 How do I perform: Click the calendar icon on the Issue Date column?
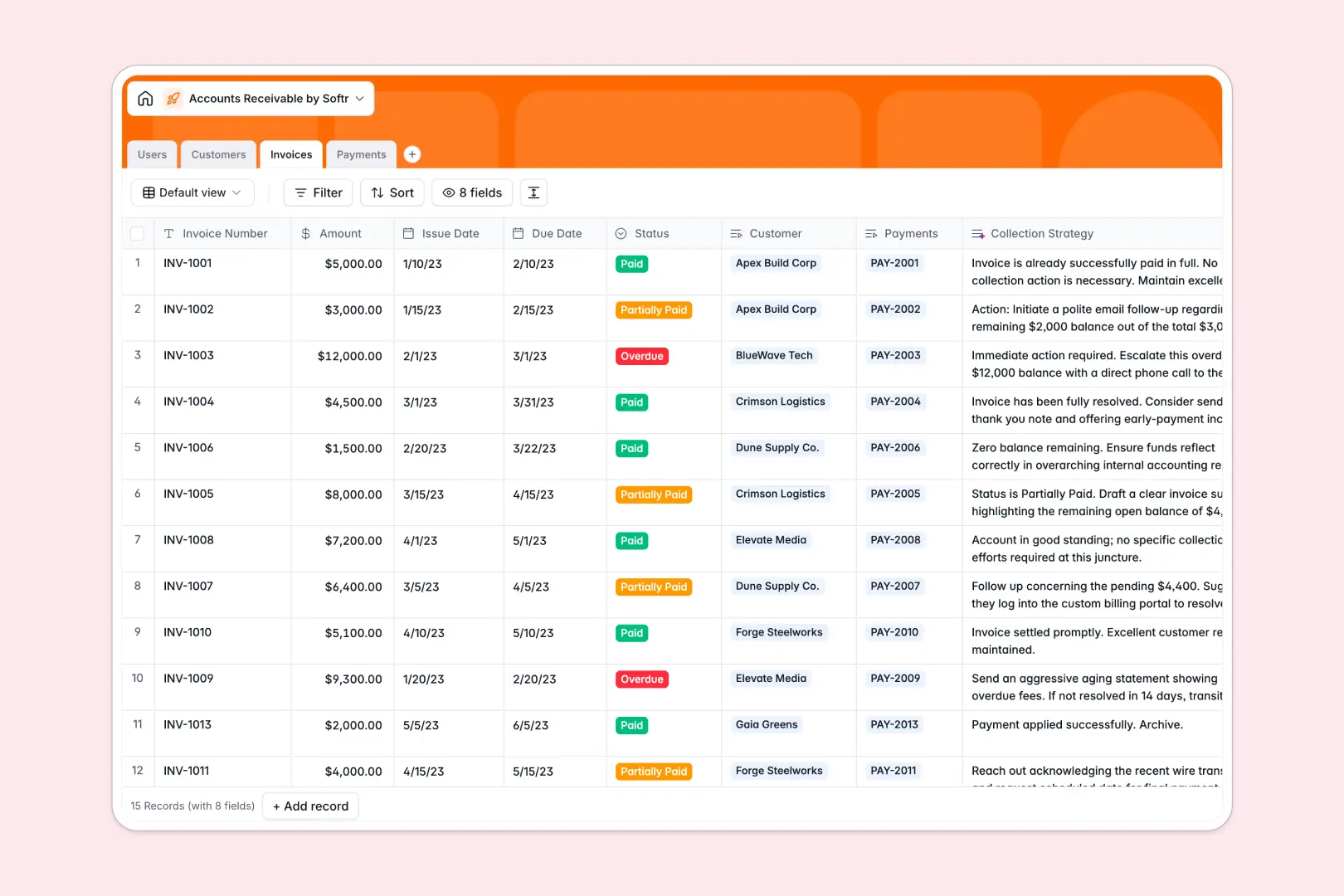click(407, 233)
